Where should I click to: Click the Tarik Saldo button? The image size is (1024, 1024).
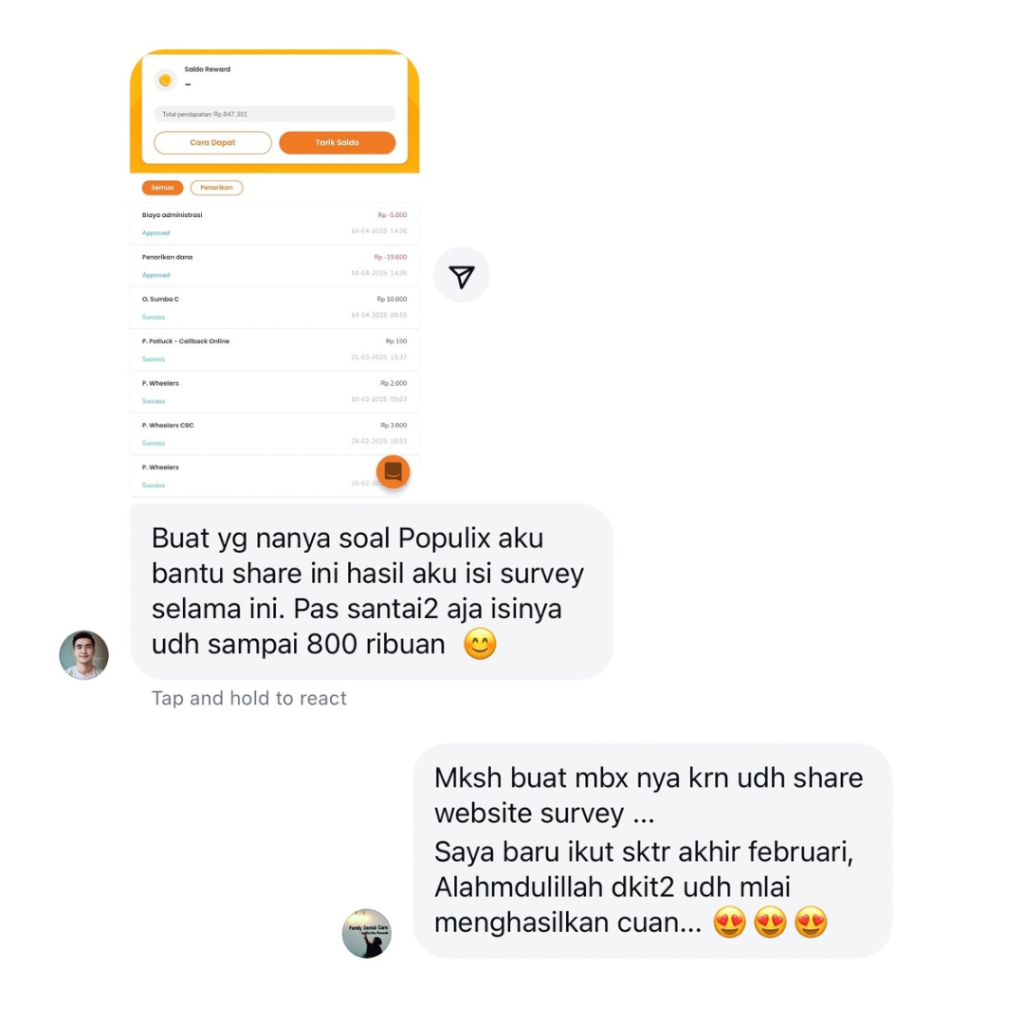point(337,142)
